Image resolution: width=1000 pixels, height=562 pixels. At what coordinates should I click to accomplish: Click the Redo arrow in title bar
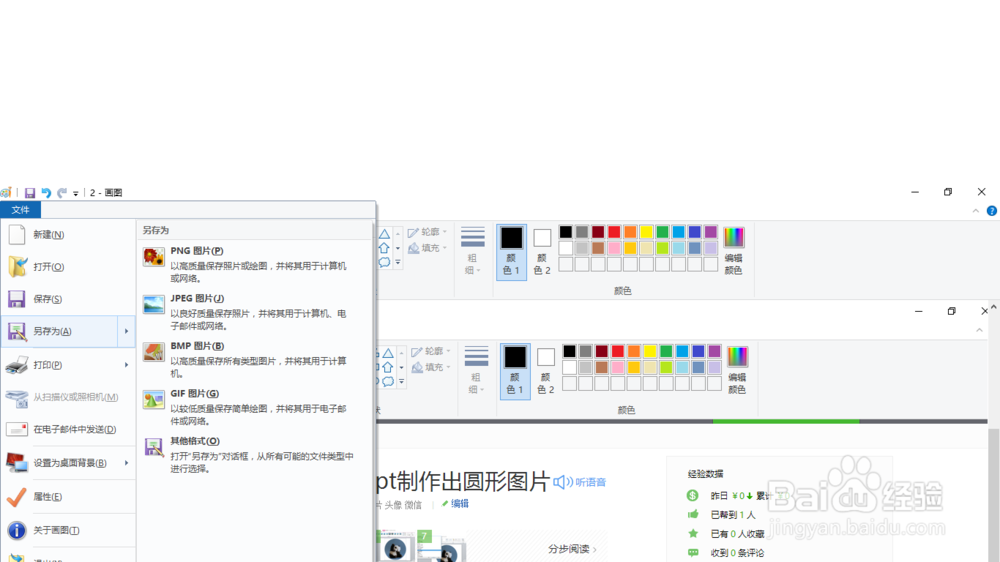point(62,193)
